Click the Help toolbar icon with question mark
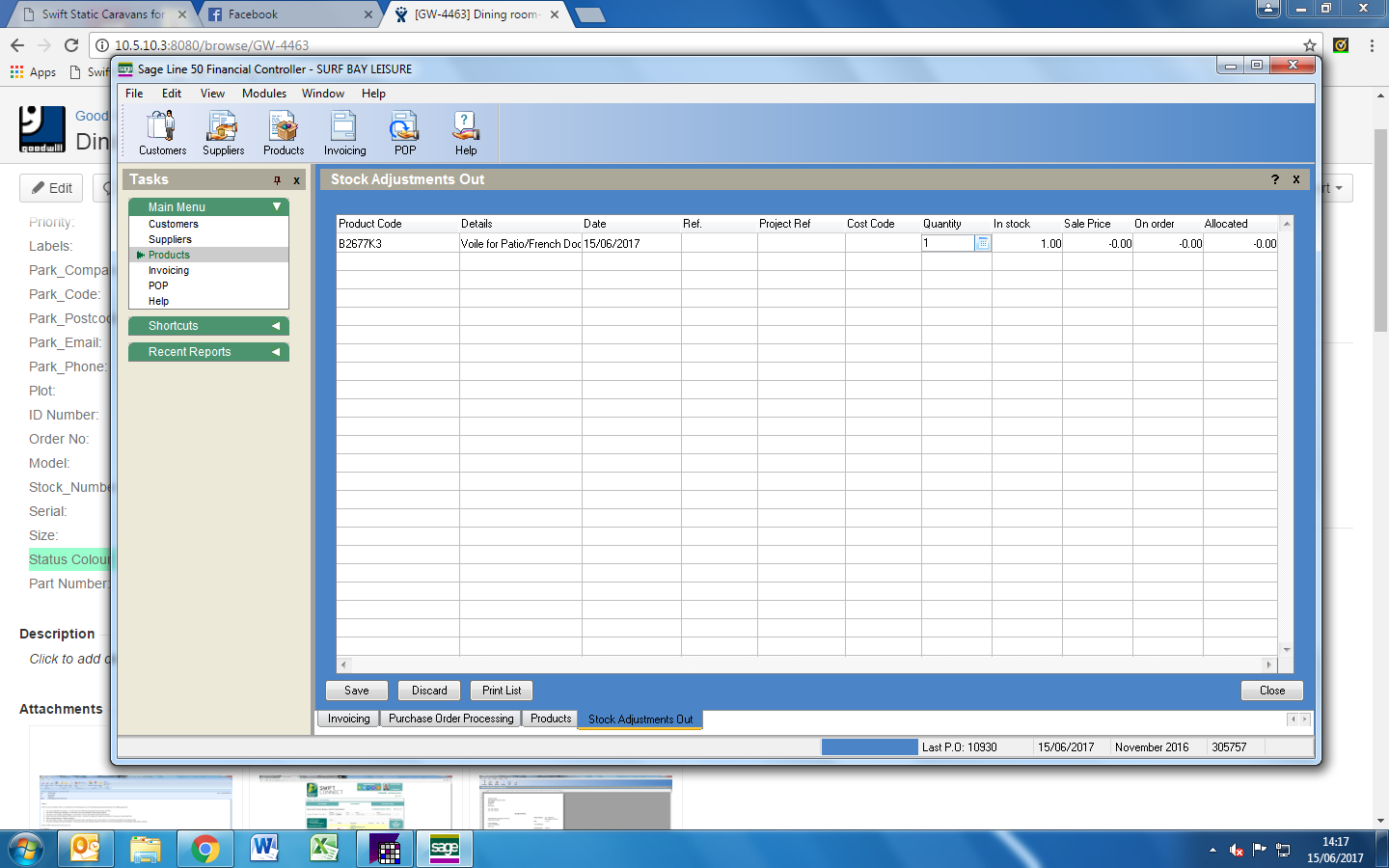The image size is (1389, 868). pos(466,132)
